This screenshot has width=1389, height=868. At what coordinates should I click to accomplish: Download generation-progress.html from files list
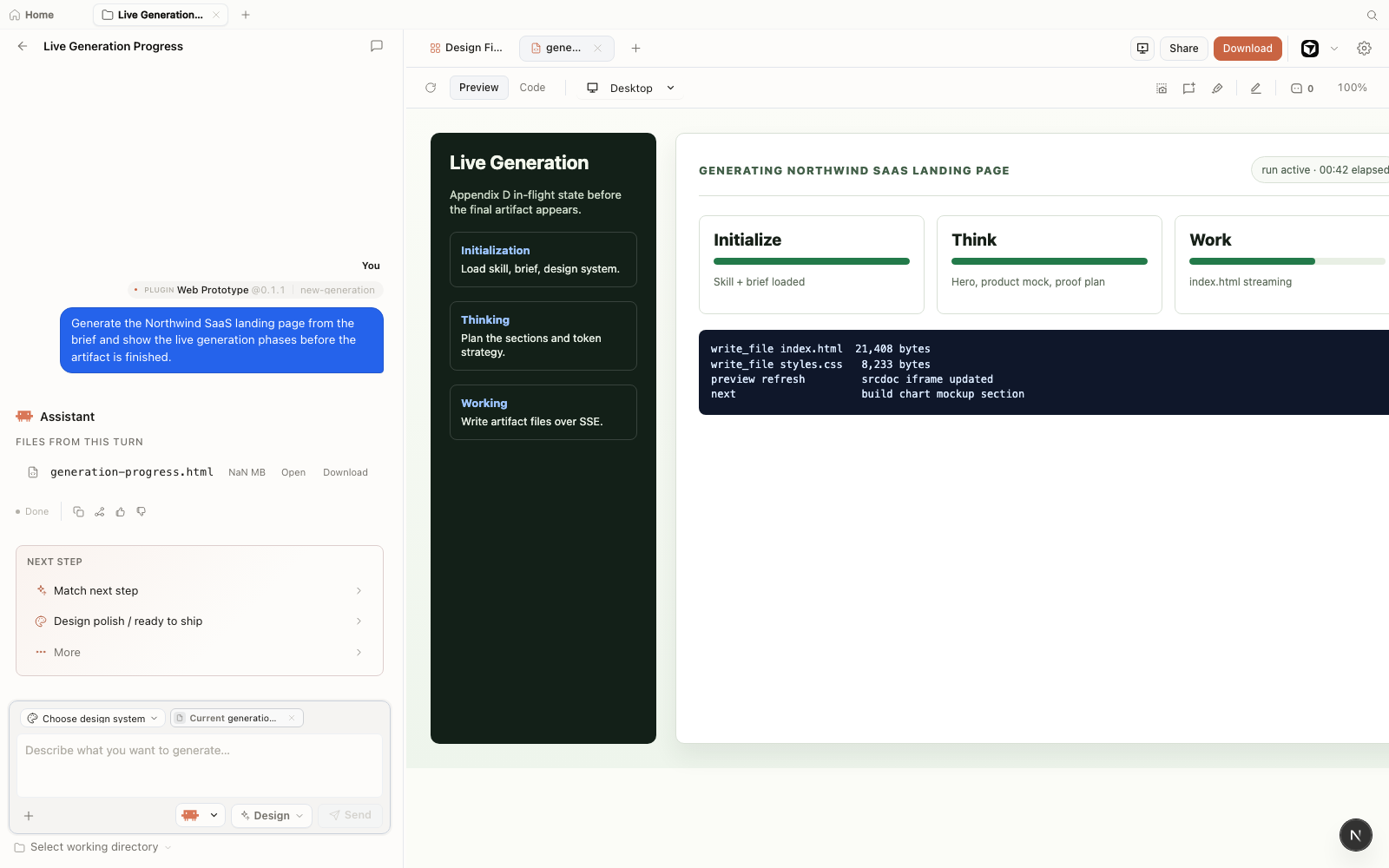(x=346, y=473)
